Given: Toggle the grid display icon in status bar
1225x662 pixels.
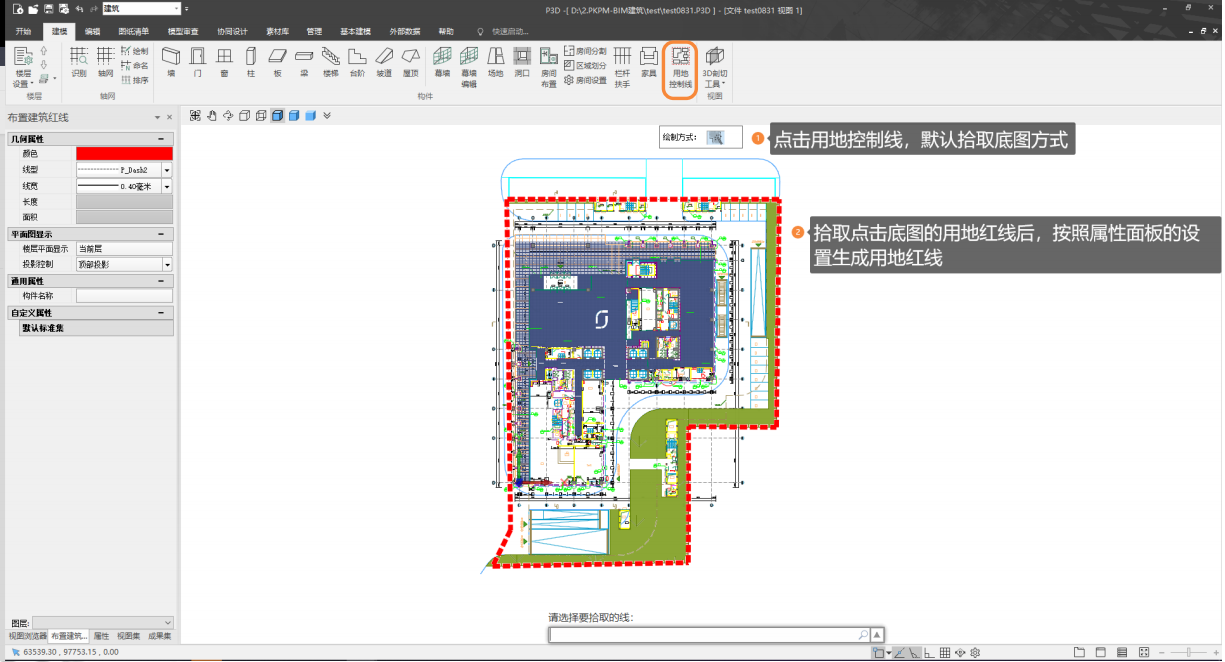Looking at the screenshot, I should pos(945,653).
